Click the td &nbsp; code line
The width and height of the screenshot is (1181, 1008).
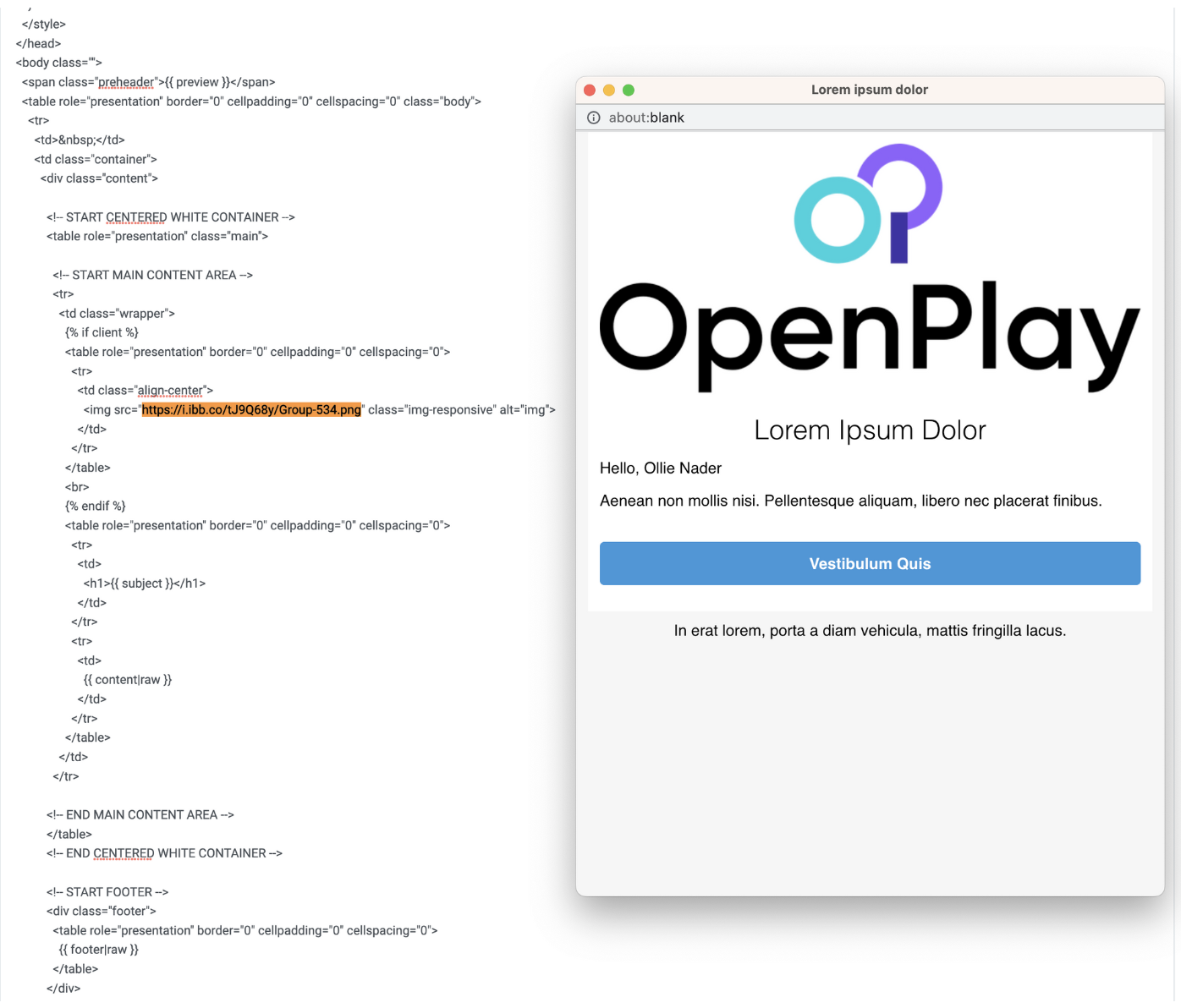(80, 140)
